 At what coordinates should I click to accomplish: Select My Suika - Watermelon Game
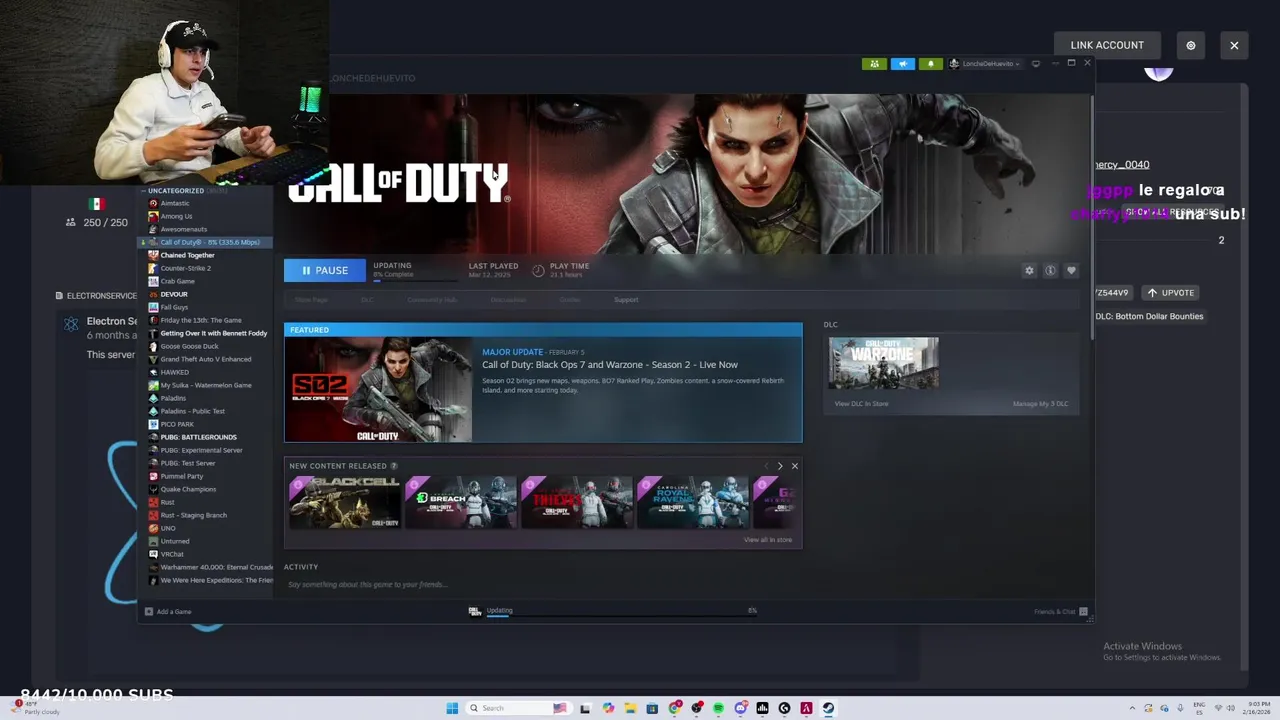tap(205, 385)
